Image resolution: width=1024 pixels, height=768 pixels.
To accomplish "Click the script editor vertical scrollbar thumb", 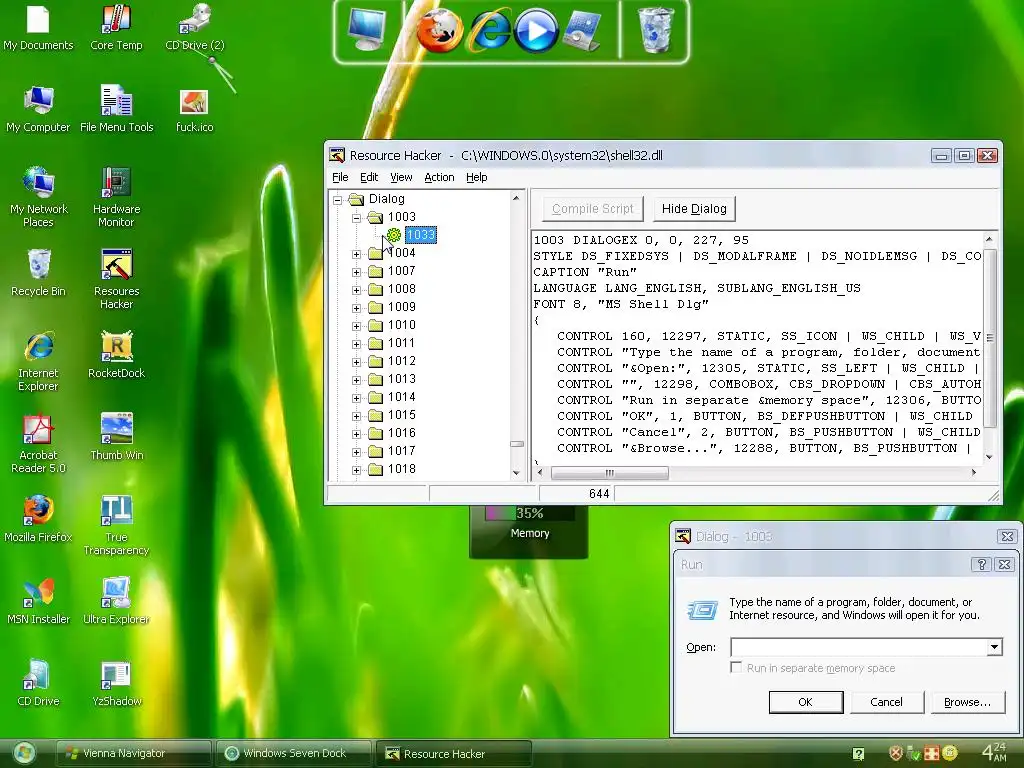I will pyautogui.click(x=989, y=338).
